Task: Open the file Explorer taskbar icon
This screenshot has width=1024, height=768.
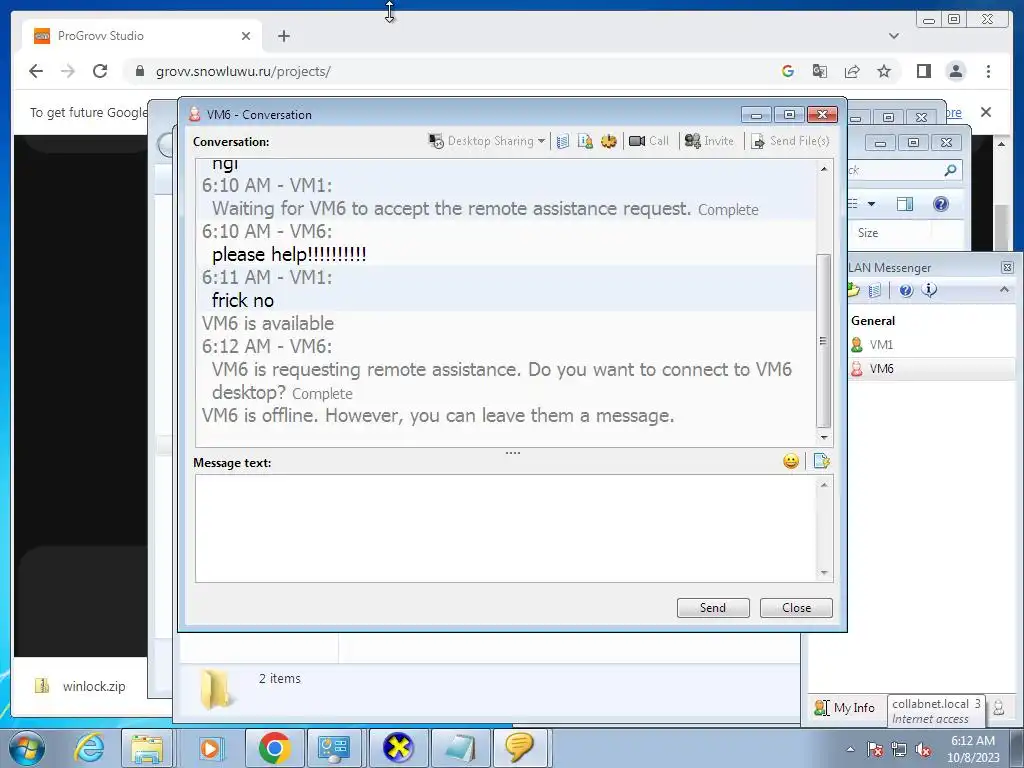Action: coord(147,748)
